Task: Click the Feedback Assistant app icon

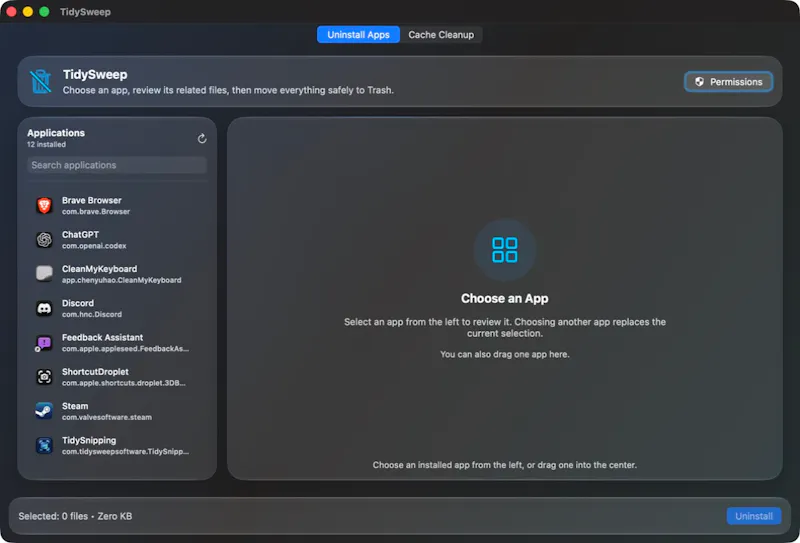Action: coord(44,343)
